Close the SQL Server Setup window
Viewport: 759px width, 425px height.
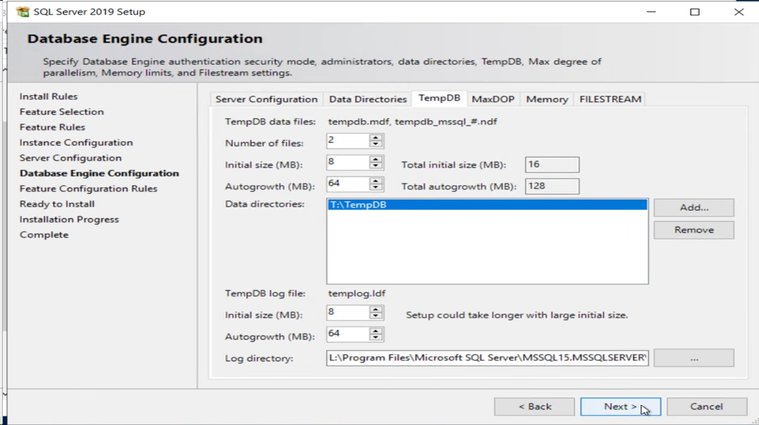tap(739, 12)
